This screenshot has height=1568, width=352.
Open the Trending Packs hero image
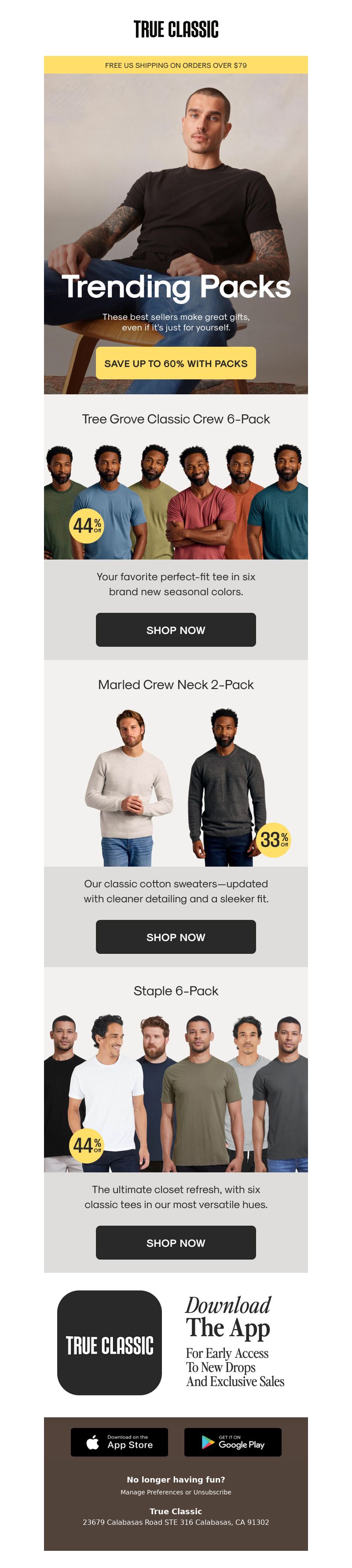coord(176,234)
